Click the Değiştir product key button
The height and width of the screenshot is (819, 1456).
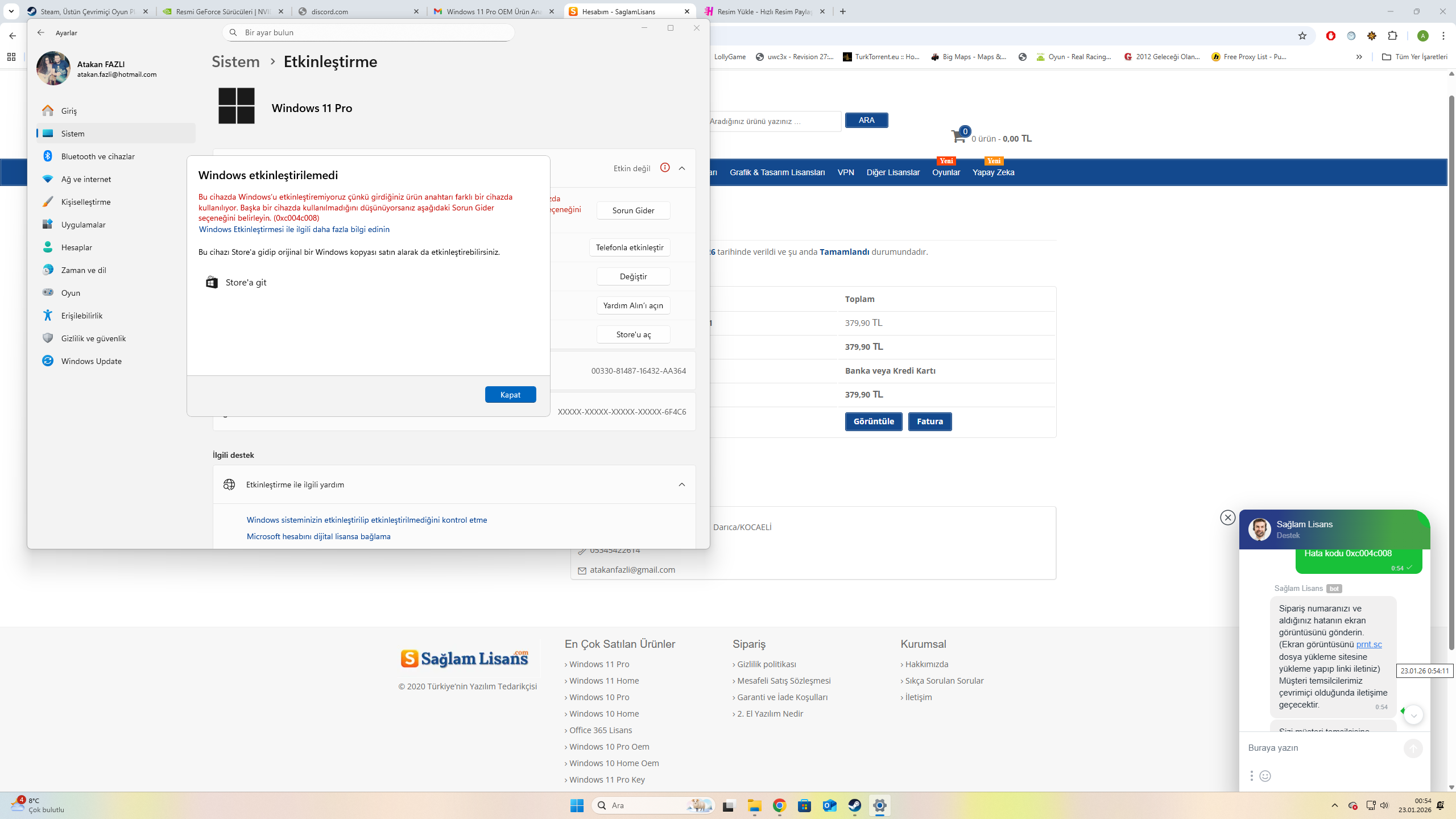tap(633, 276)
